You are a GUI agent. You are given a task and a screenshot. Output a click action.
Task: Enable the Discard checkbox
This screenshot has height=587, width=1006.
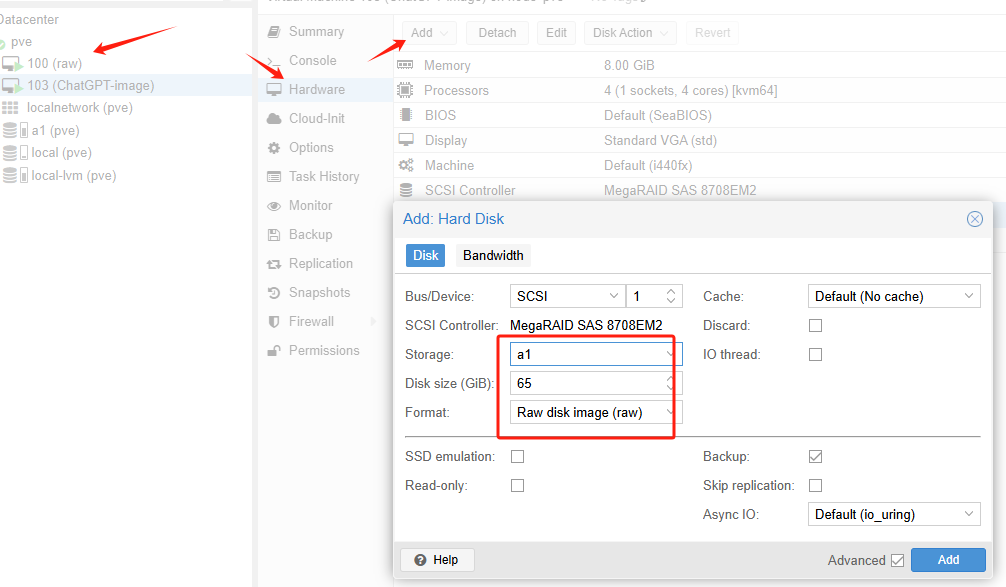coord(815,326)
